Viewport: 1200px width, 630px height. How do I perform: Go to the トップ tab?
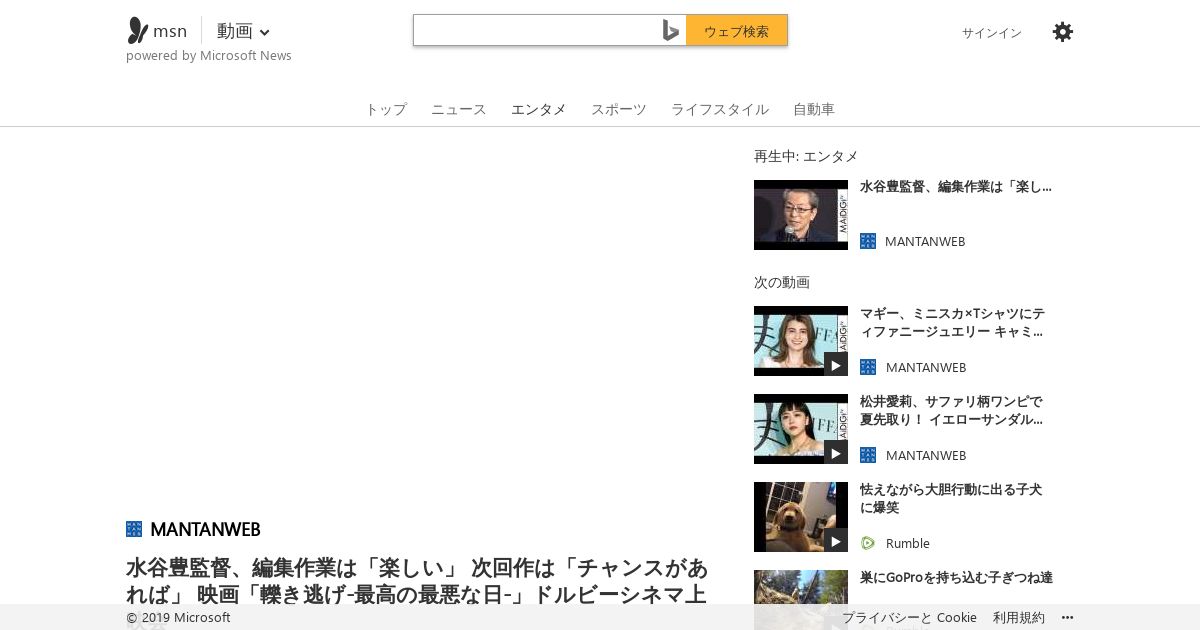tap(386, 109)
